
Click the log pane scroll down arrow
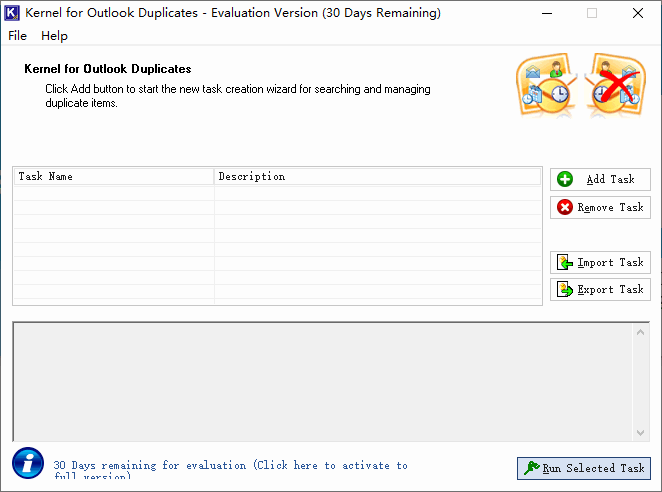(641, 432)
